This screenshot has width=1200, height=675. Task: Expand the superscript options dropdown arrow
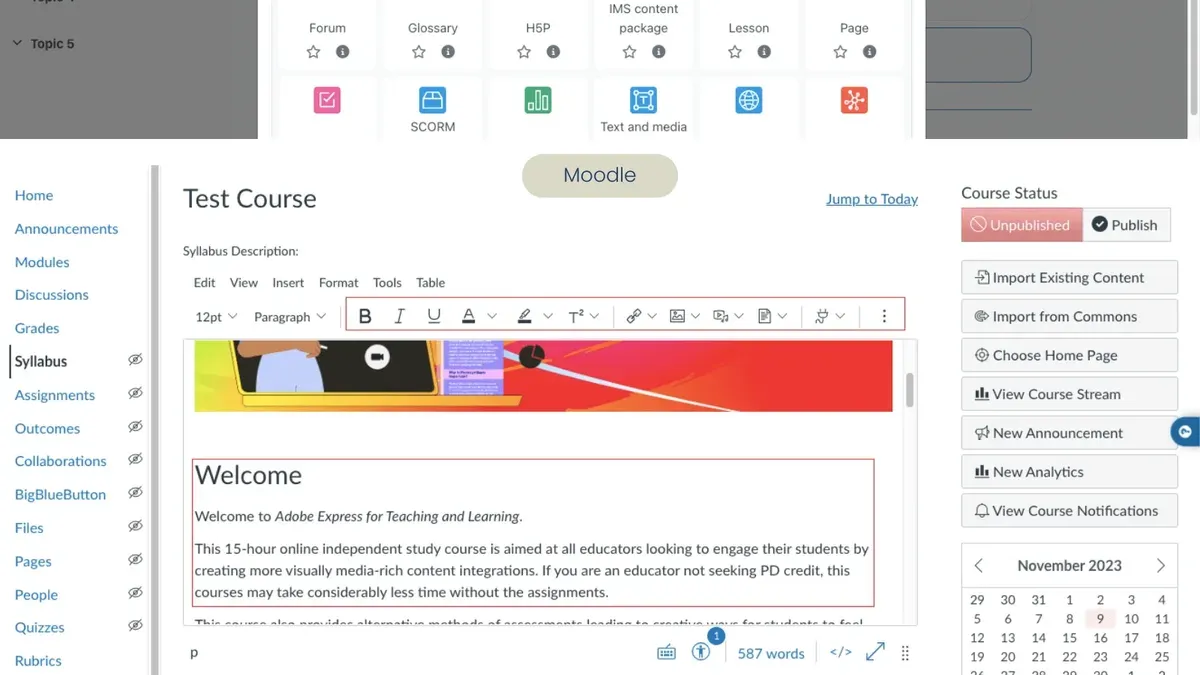coord(594,316)
